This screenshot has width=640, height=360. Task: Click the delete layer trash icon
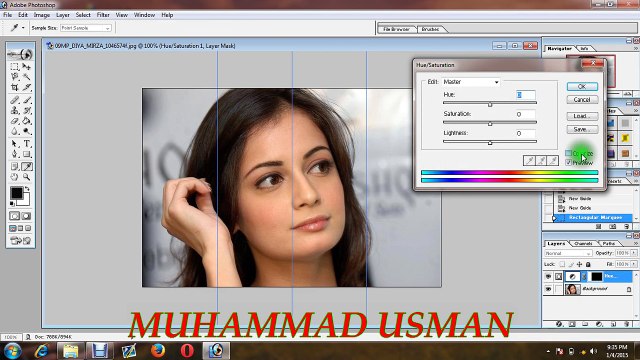(627, 324)
